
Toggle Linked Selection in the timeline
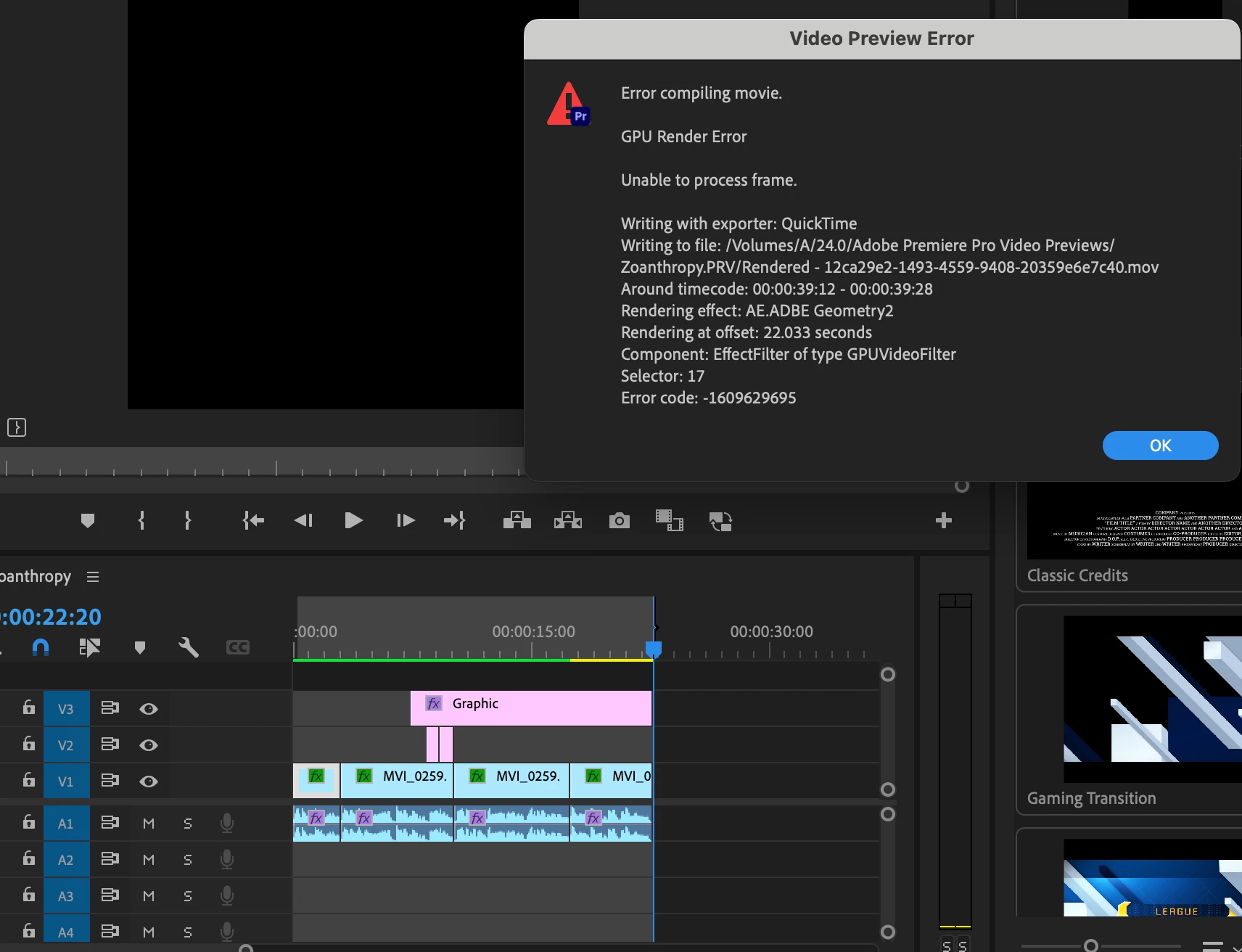click(x=89, y=647)
